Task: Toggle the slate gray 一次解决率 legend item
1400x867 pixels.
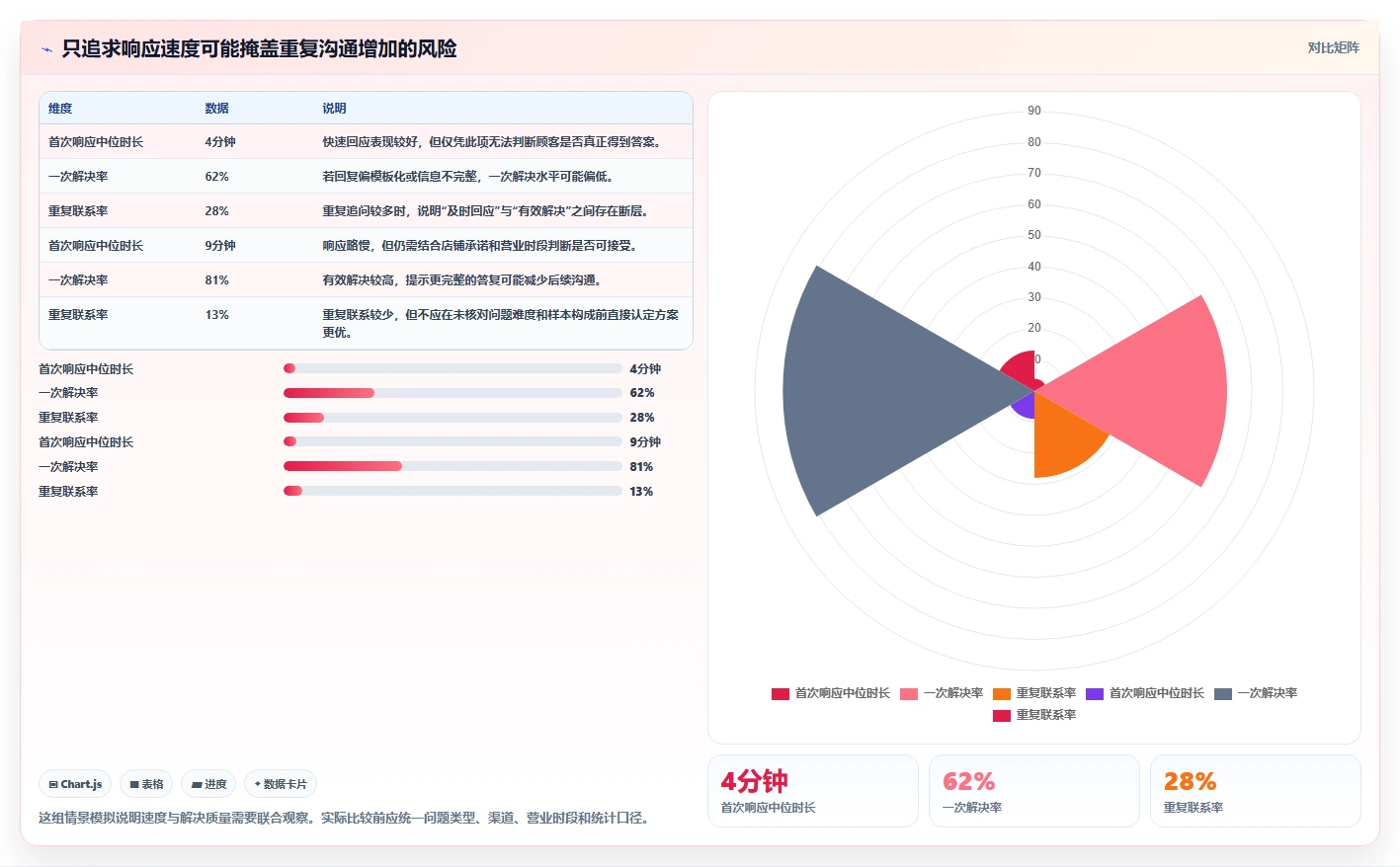Action: (x=1256, y=693)
